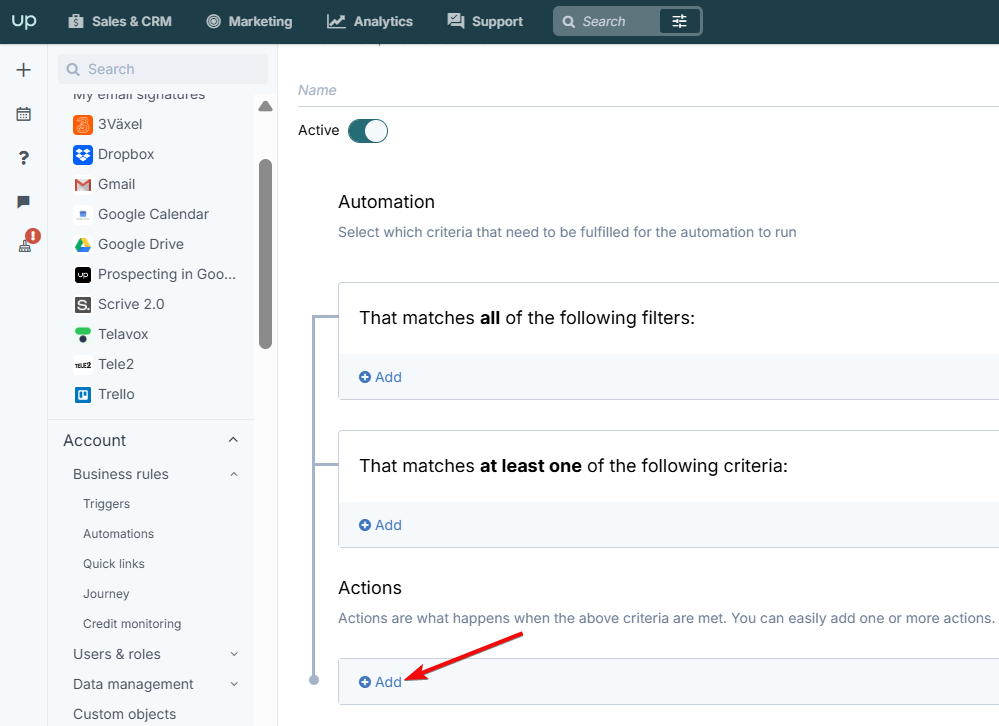999x726 pixels.
Task: Open the question mark help icon
Action: [x=24, y=158]
